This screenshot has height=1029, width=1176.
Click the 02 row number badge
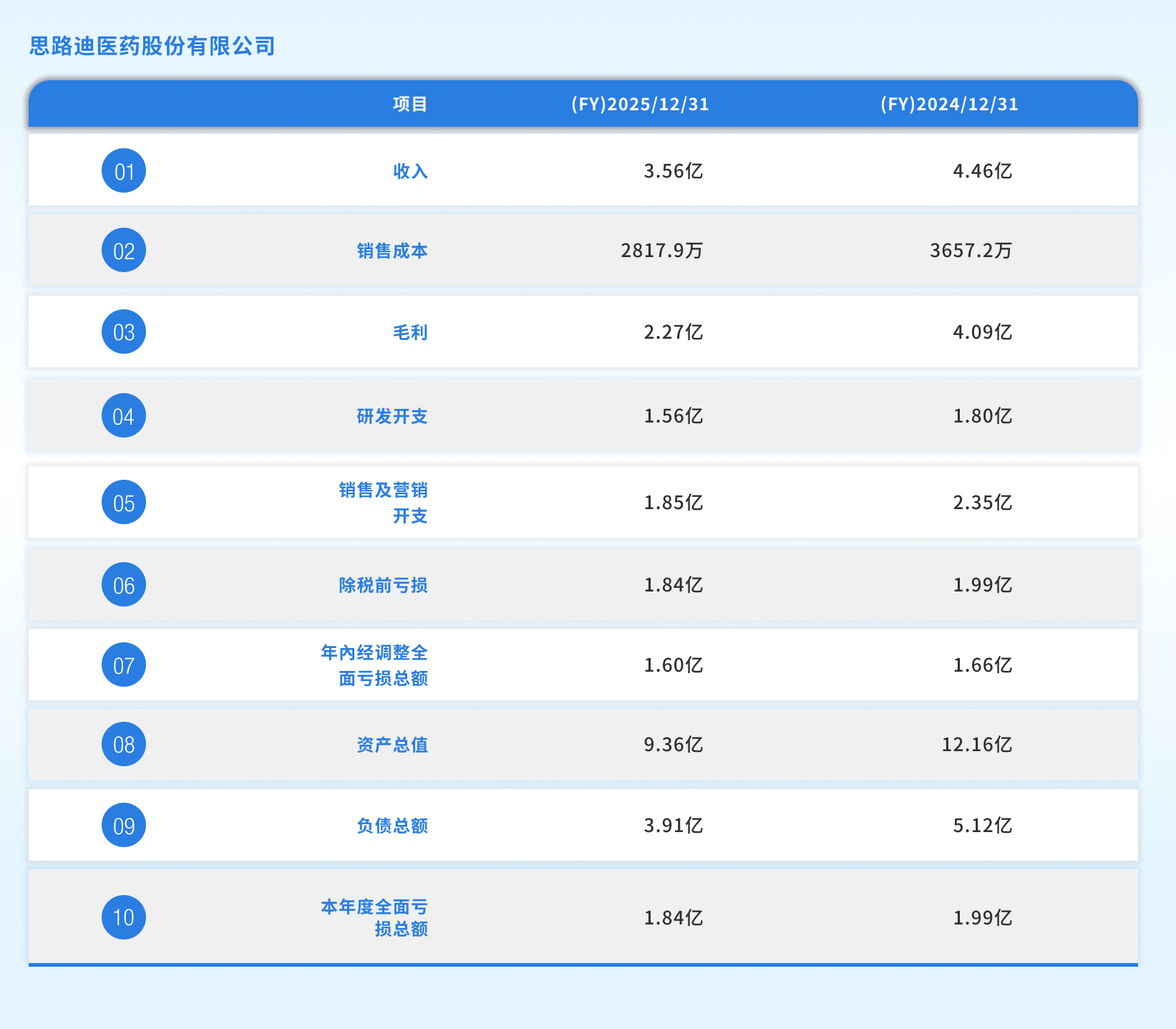pyautogui.click(x=124, y=251)
